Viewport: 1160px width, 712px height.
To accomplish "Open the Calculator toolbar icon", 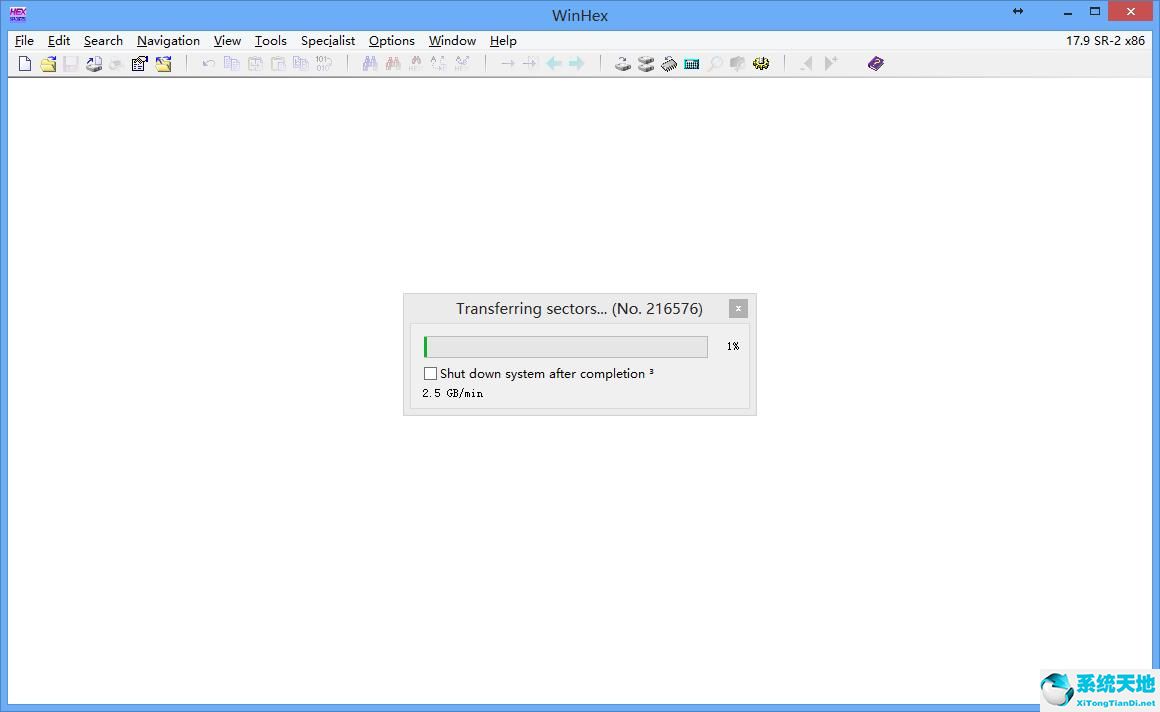I will point(692,64).
